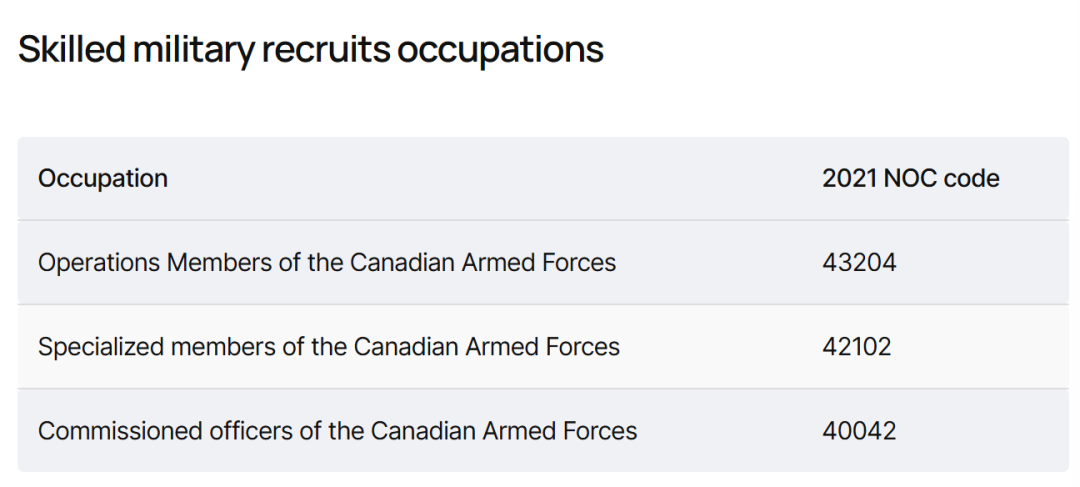The image size is (1080, 487).
Task: Click the word "Operations" in the first row
Action: 98,263
